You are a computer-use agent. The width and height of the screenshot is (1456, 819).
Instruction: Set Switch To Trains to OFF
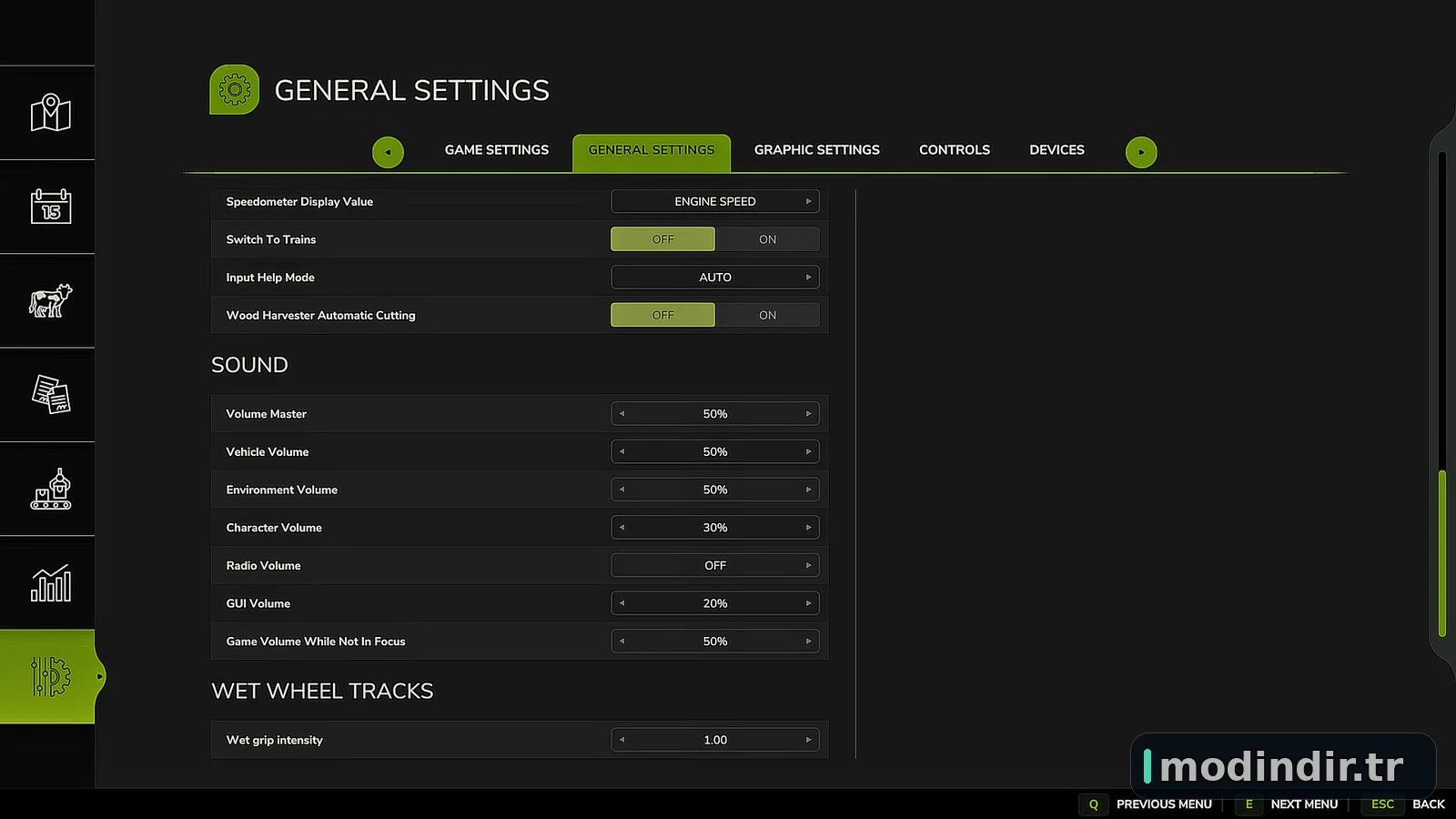point(662,239)
